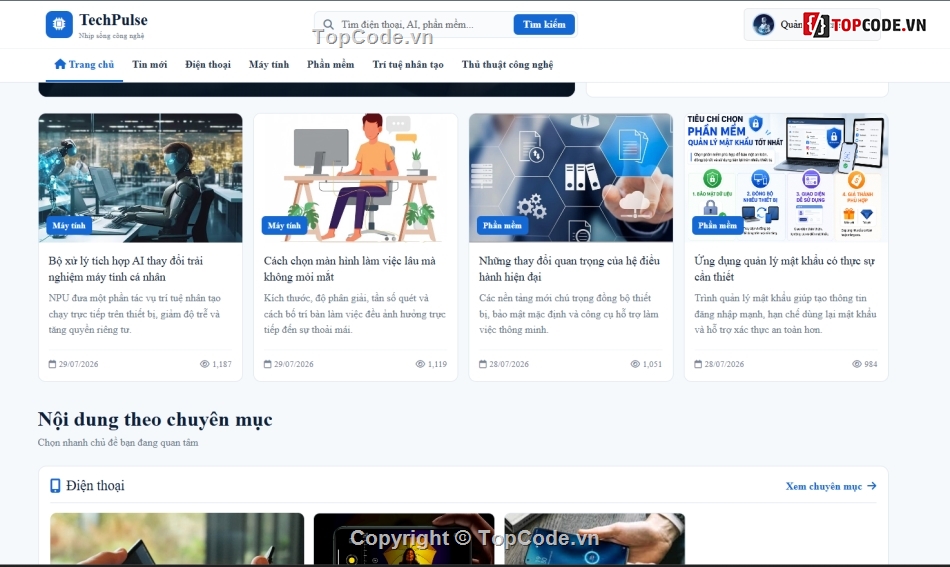The height and width of the screenshot is (567, 950).
Task: Go to the Điện thoại navigation item
Action: coord(208,64)
